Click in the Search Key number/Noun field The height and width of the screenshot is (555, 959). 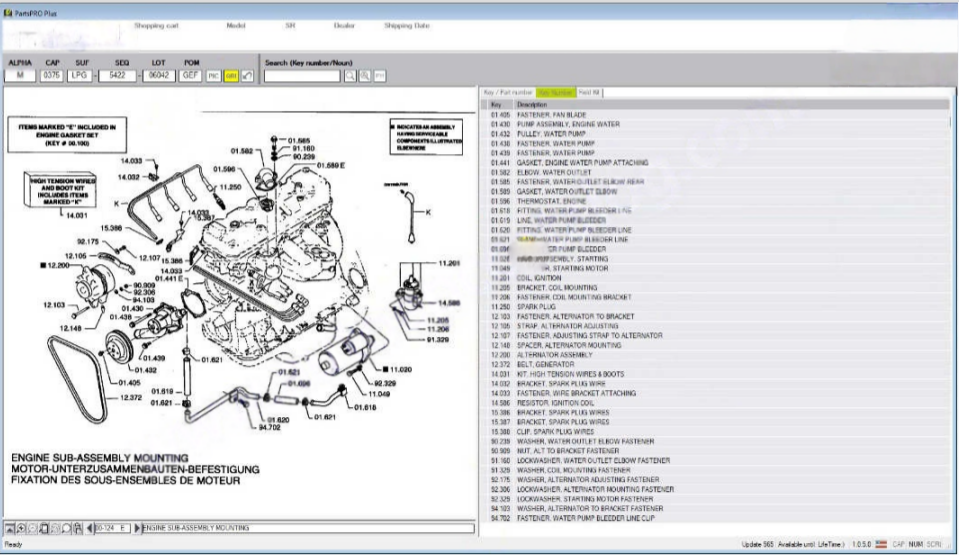[302, 76]
